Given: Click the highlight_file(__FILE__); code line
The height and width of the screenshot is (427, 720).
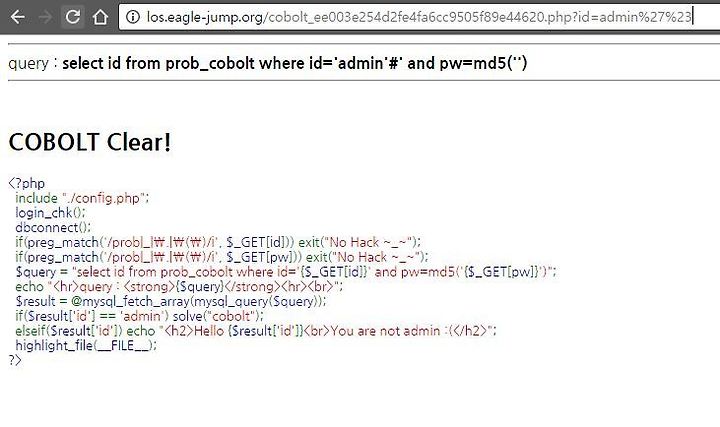Looking at the screenshot, I should (x=86, y=345).
